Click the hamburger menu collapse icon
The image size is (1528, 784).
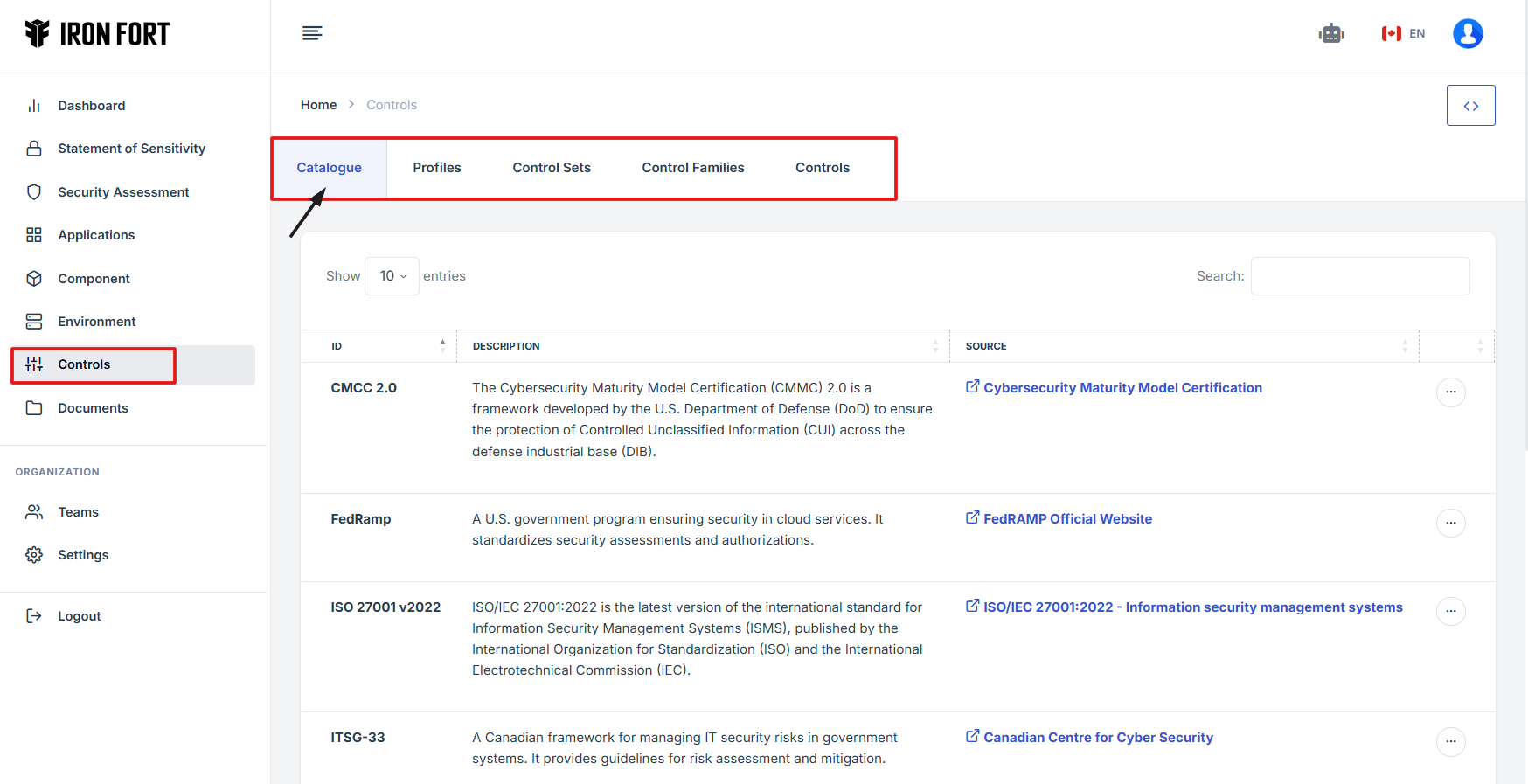click(x=312, y=33)
